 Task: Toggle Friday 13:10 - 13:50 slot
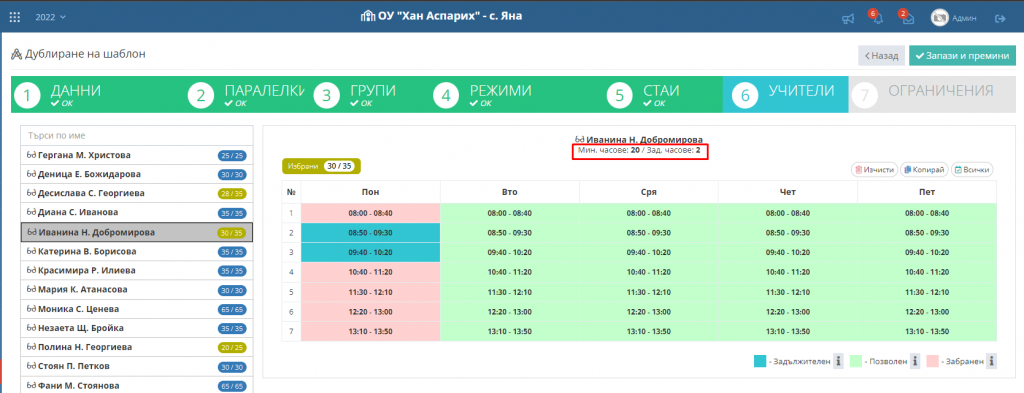927,332
